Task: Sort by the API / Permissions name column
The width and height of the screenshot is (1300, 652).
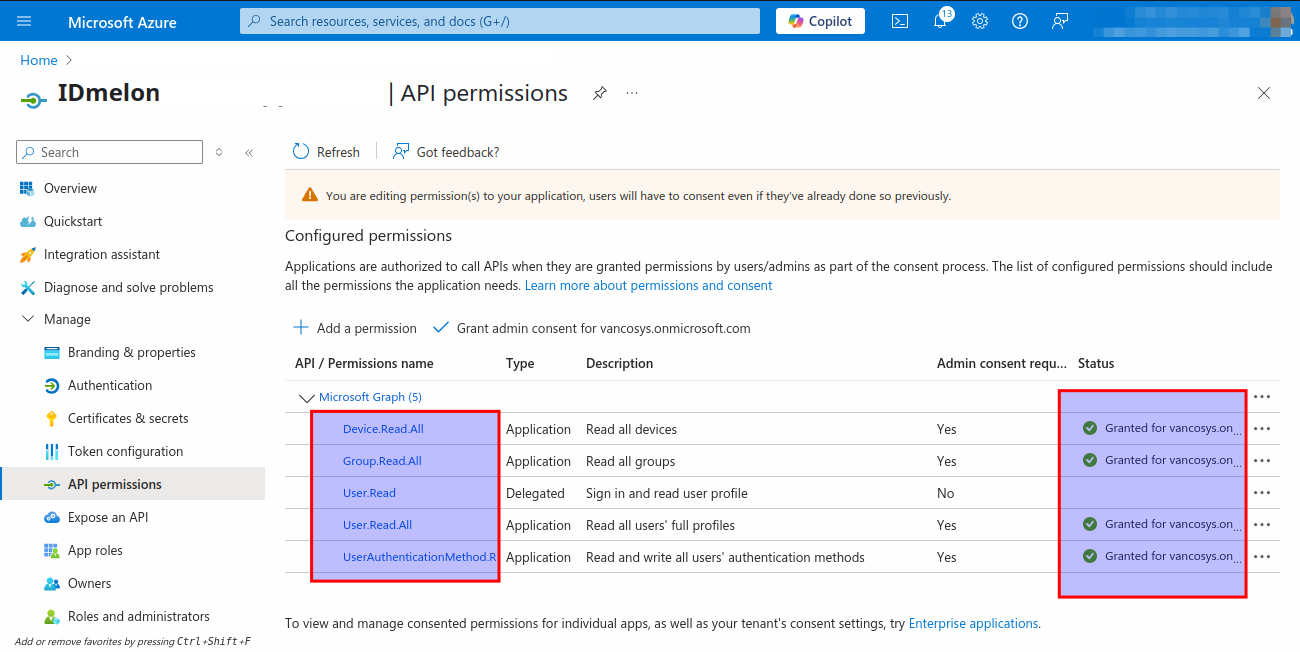Action: click(x=364, y=363)
